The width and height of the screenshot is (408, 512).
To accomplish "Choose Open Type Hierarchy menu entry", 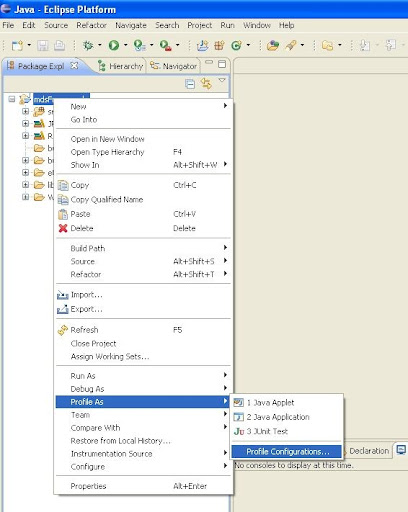I will pyautogui.click(x=143, y=152).
